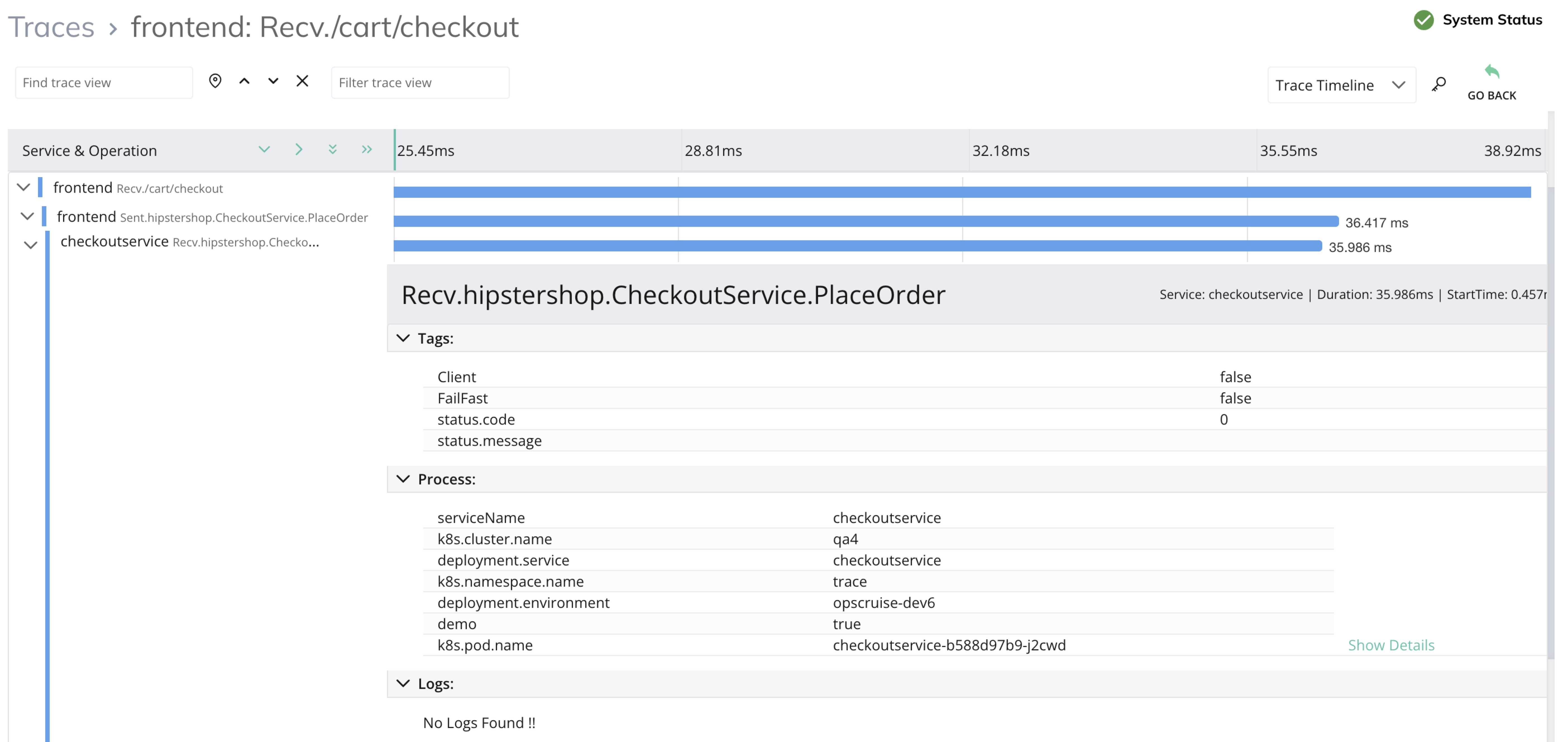
Task: Click the magnifier search icon near Trace Timeline
Action: [1439, 84]
